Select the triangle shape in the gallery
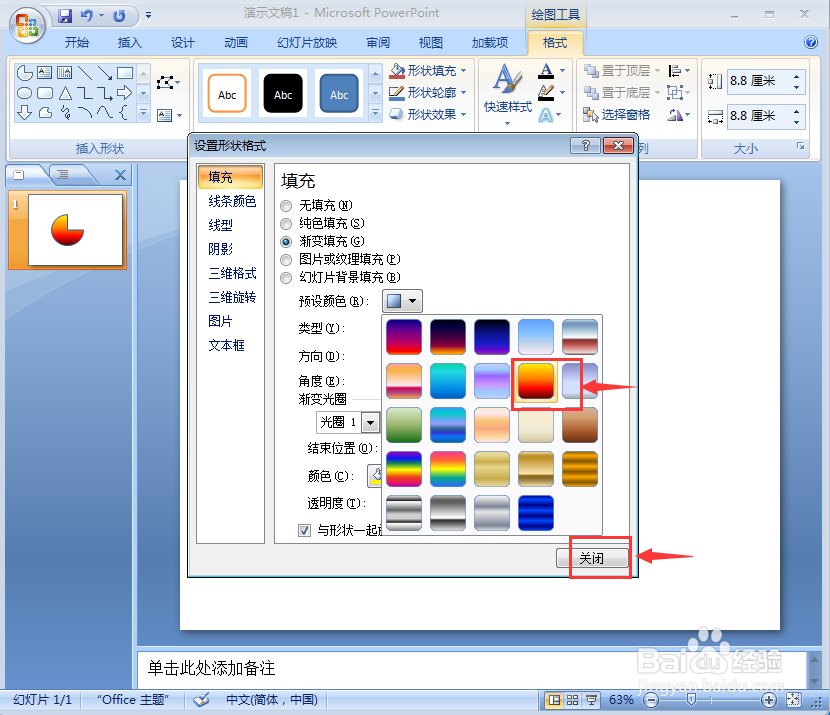The image size is (830, 715). 65,93
